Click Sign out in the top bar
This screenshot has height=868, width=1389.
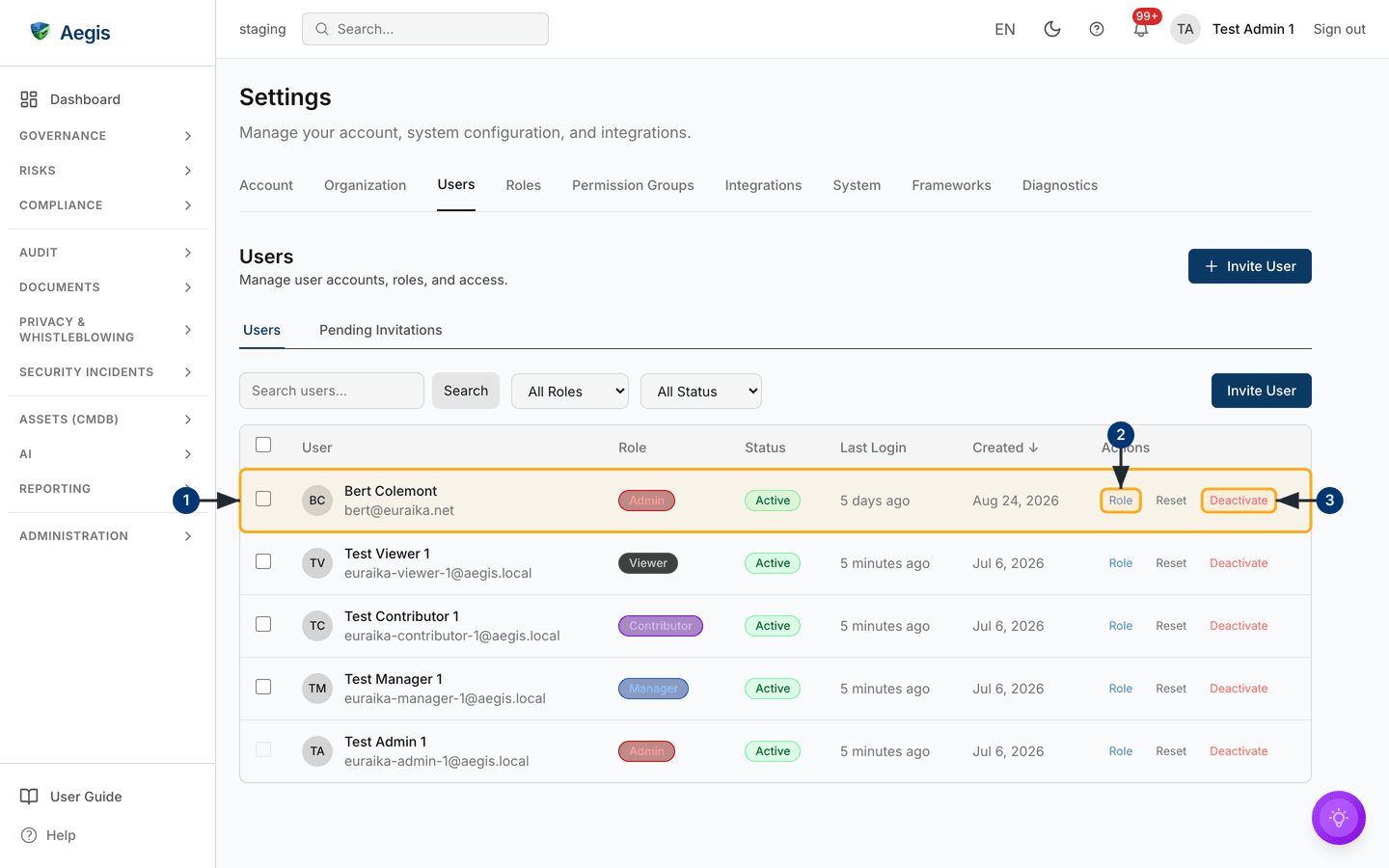pos(1339,29)
